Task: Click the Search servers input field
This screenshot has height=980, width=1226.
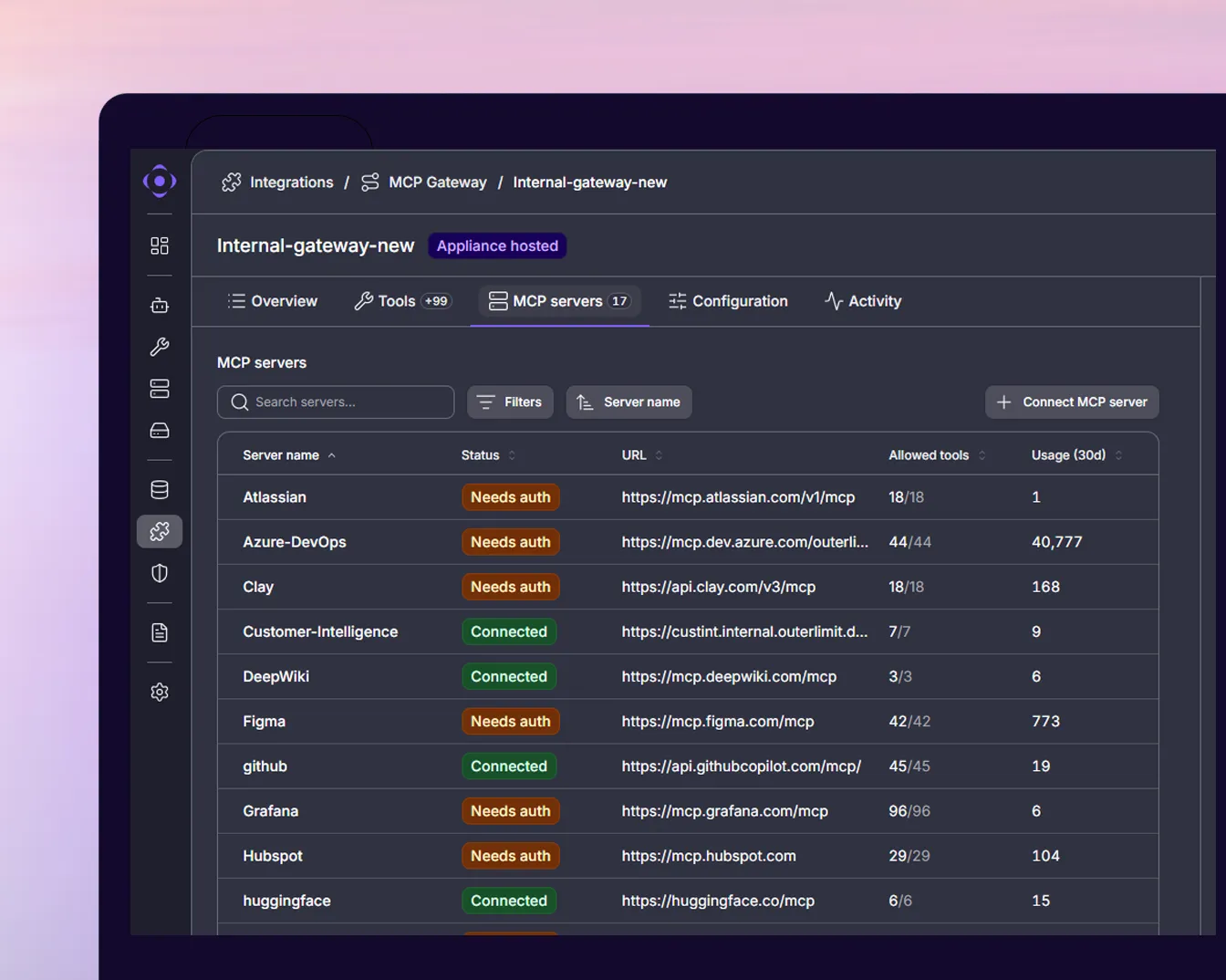Action: point(336,402)
